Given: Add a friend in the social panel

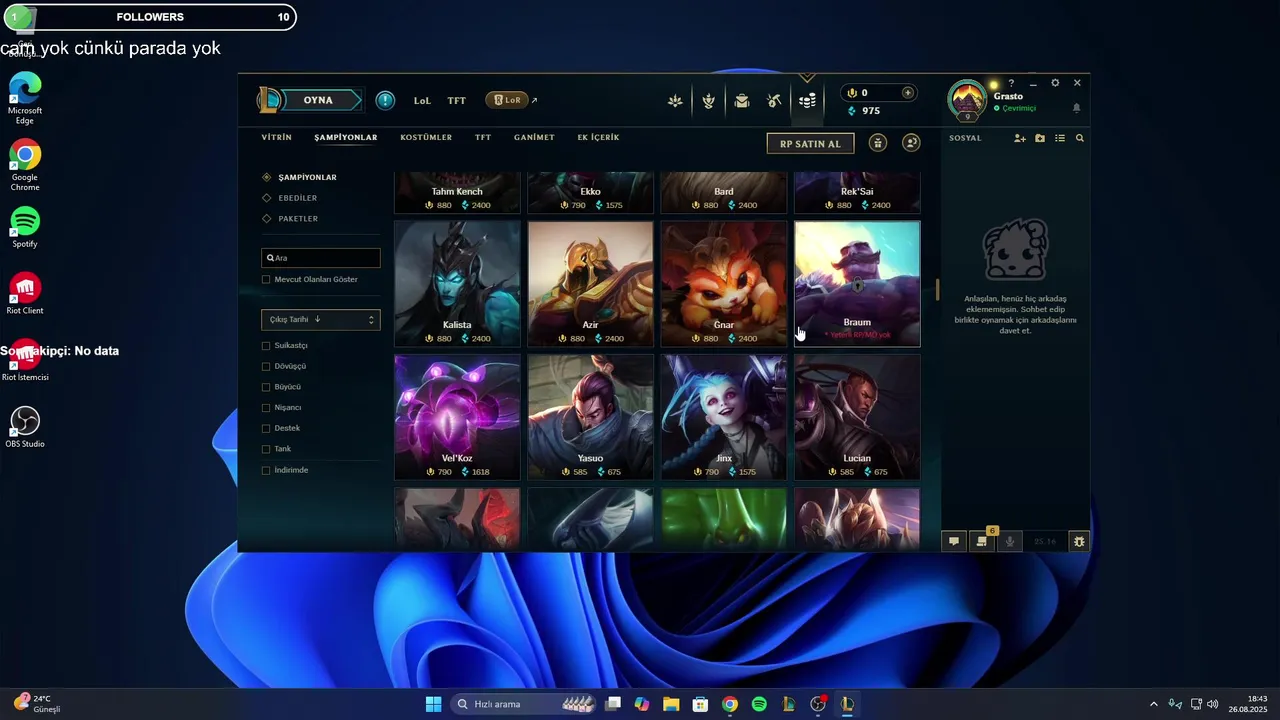Looking at the screenshot, I should pos(1020,138).
